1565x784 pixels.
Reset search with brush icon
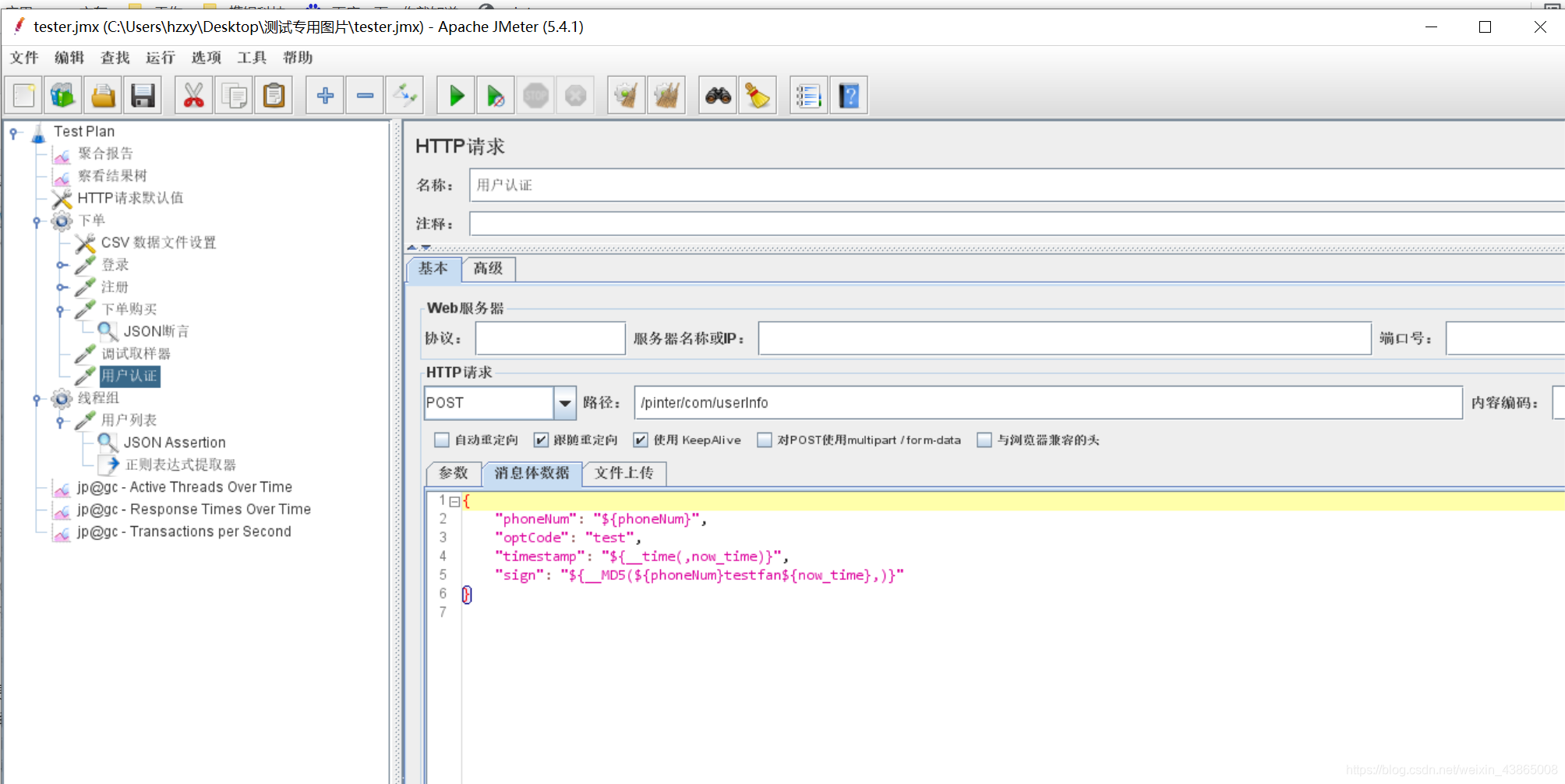tap(758, 96)
